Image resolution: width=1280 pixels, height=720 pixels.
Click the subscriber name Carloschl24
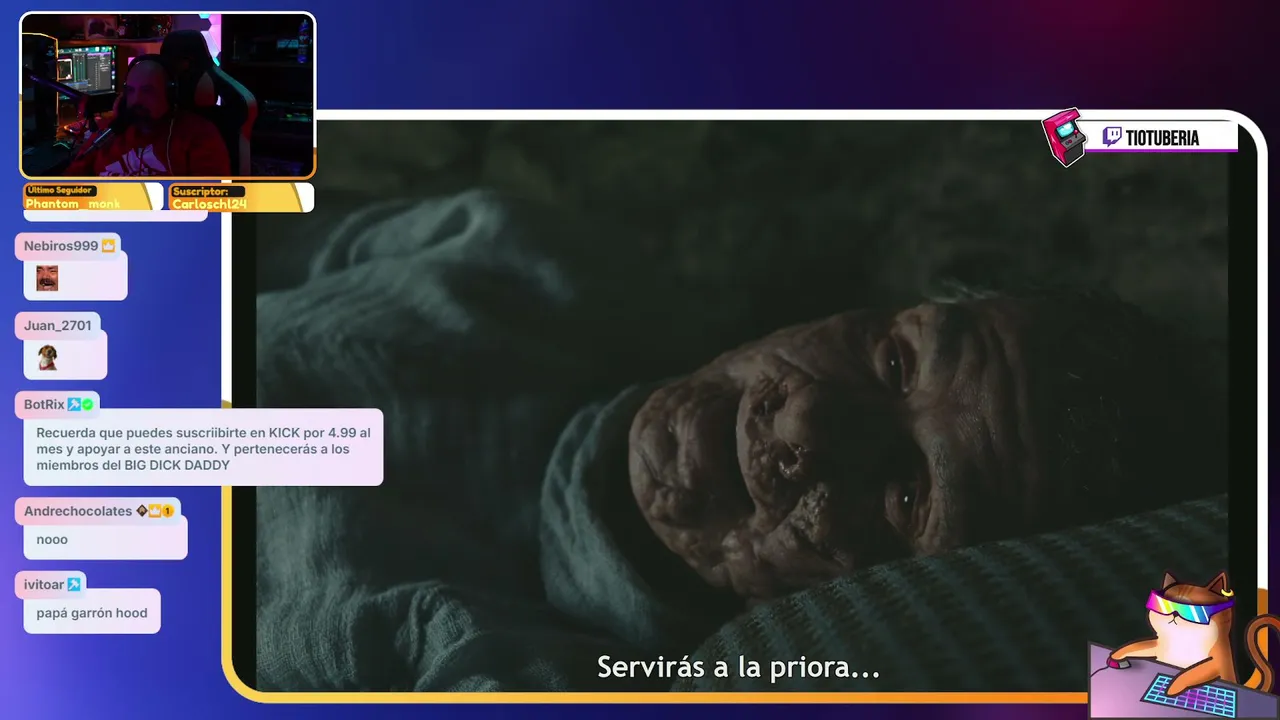[209, 204]
